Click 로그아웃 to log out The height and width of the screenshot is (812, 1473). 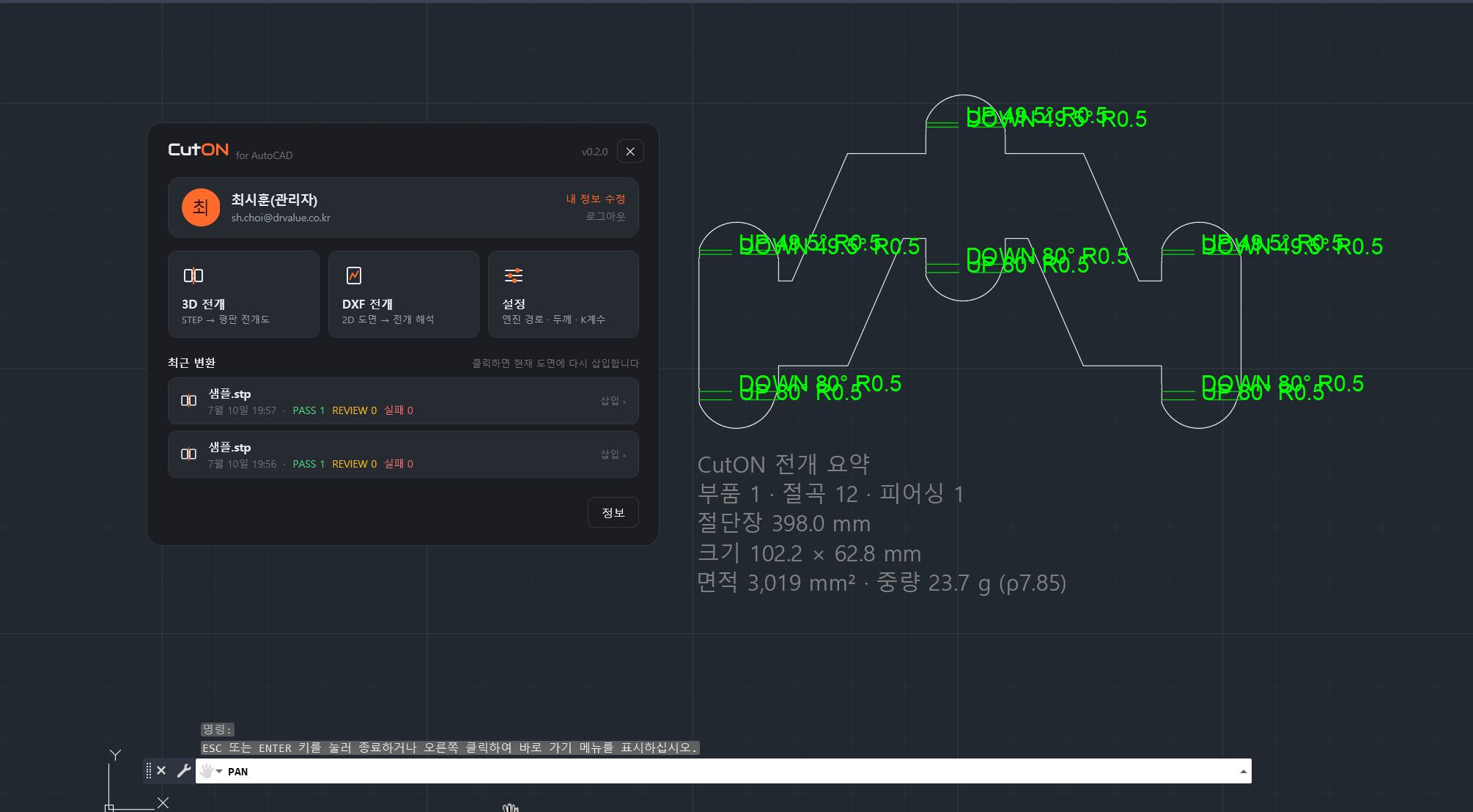(606, 216)
